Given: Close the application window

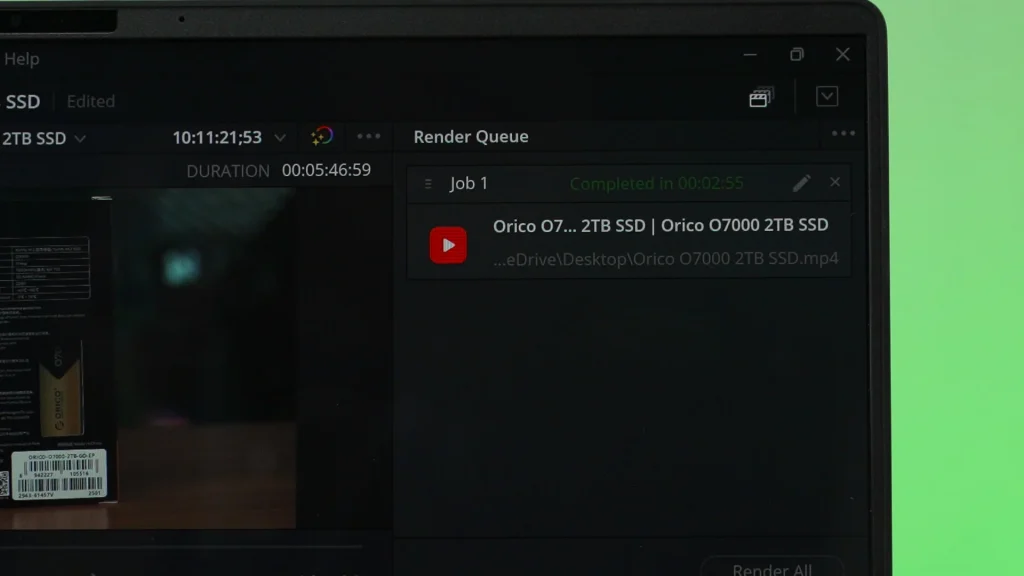Looking at the screenshot, I should point(843,54).
